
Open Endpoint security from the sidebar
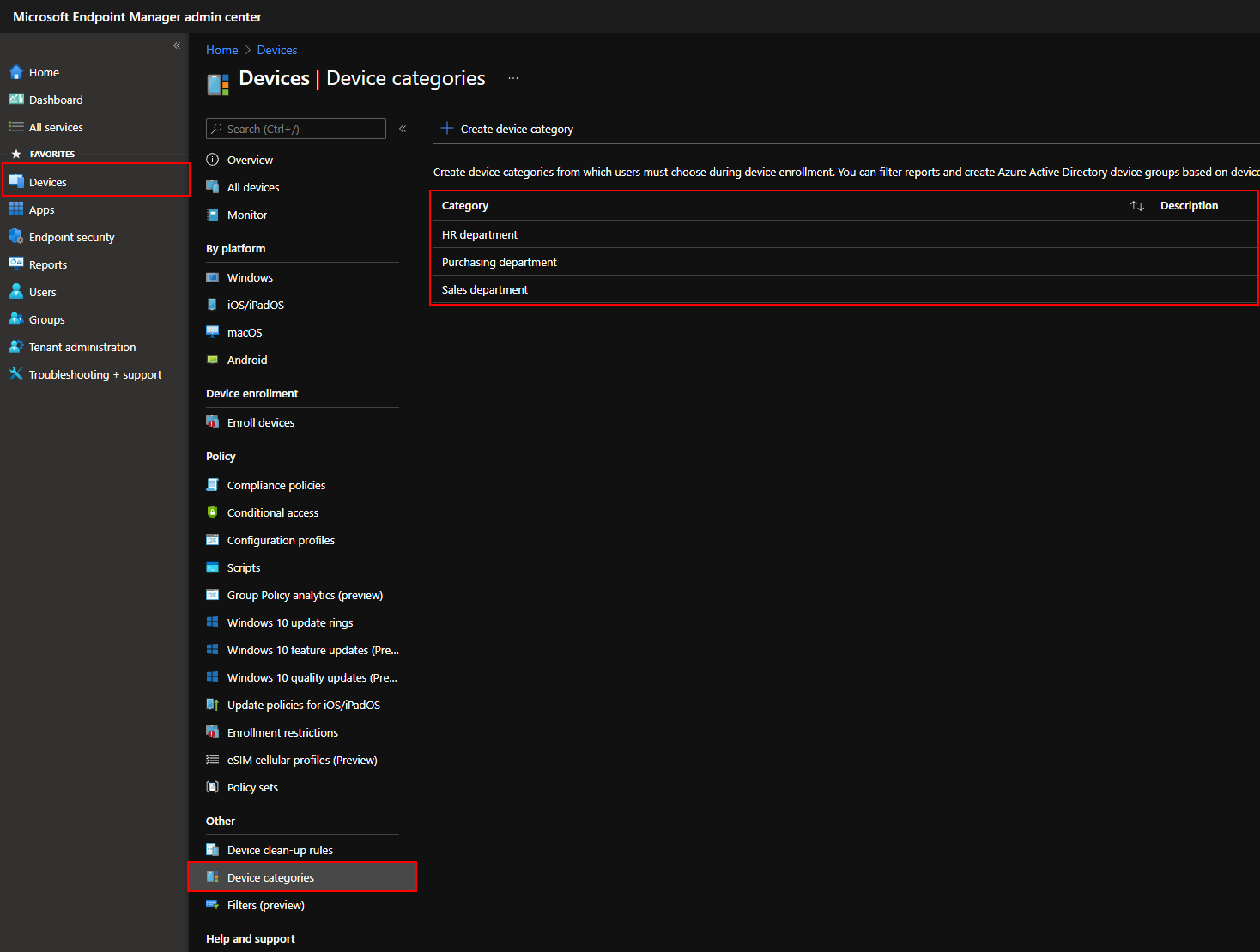(17, 236)
